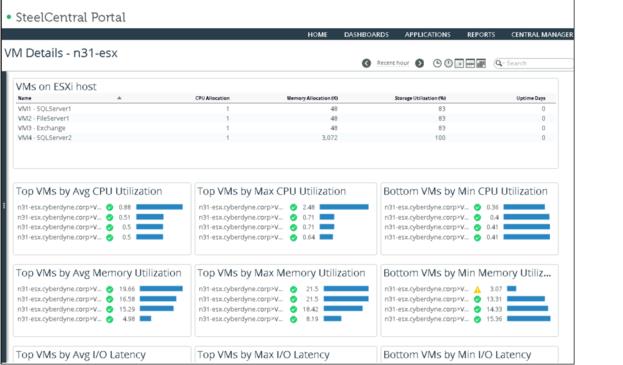Click the first clock time icon
Screen dimensions: 623x365
(437, 63)
